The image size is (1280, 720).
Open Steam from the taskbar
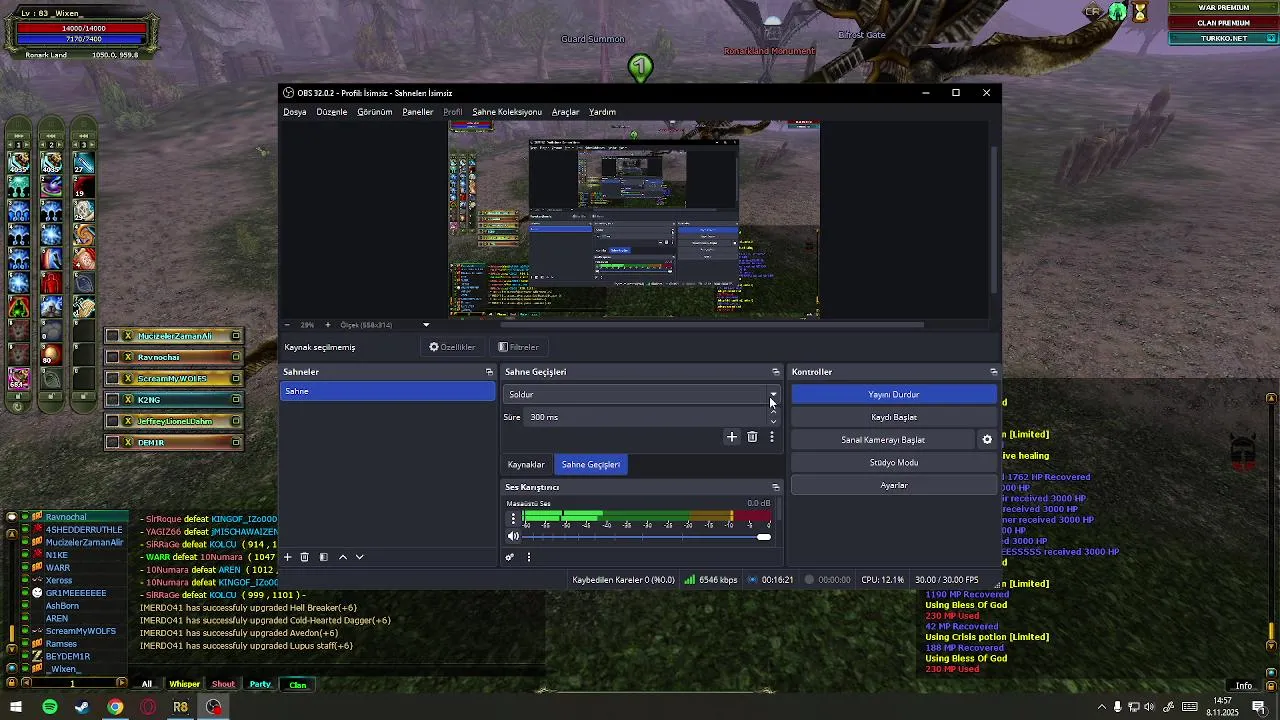point(82,707)
